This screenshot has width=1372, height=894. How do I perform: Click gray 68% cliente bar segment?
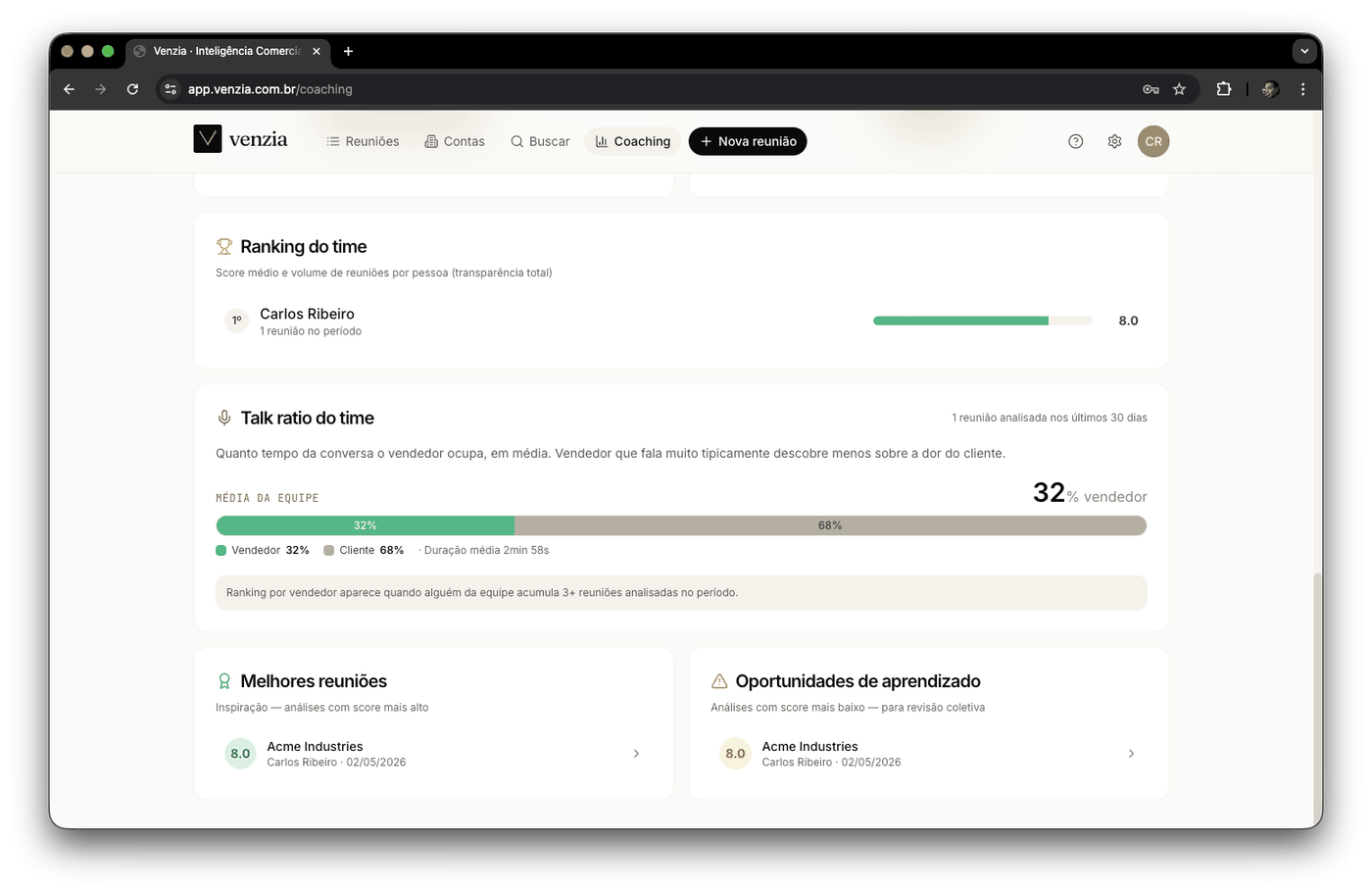[x=830, y=525]
